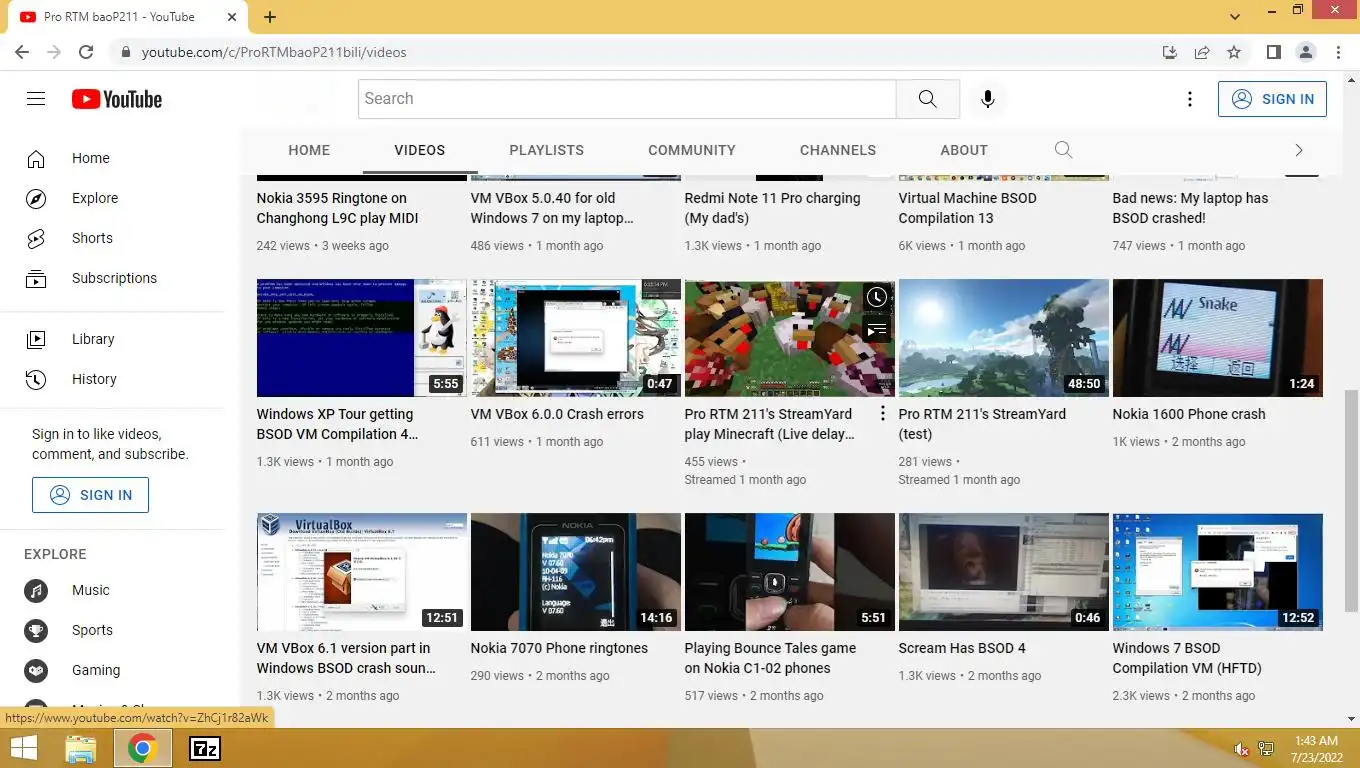Click Watch Later clock on Minecraft thumbnail

point(876,298)
